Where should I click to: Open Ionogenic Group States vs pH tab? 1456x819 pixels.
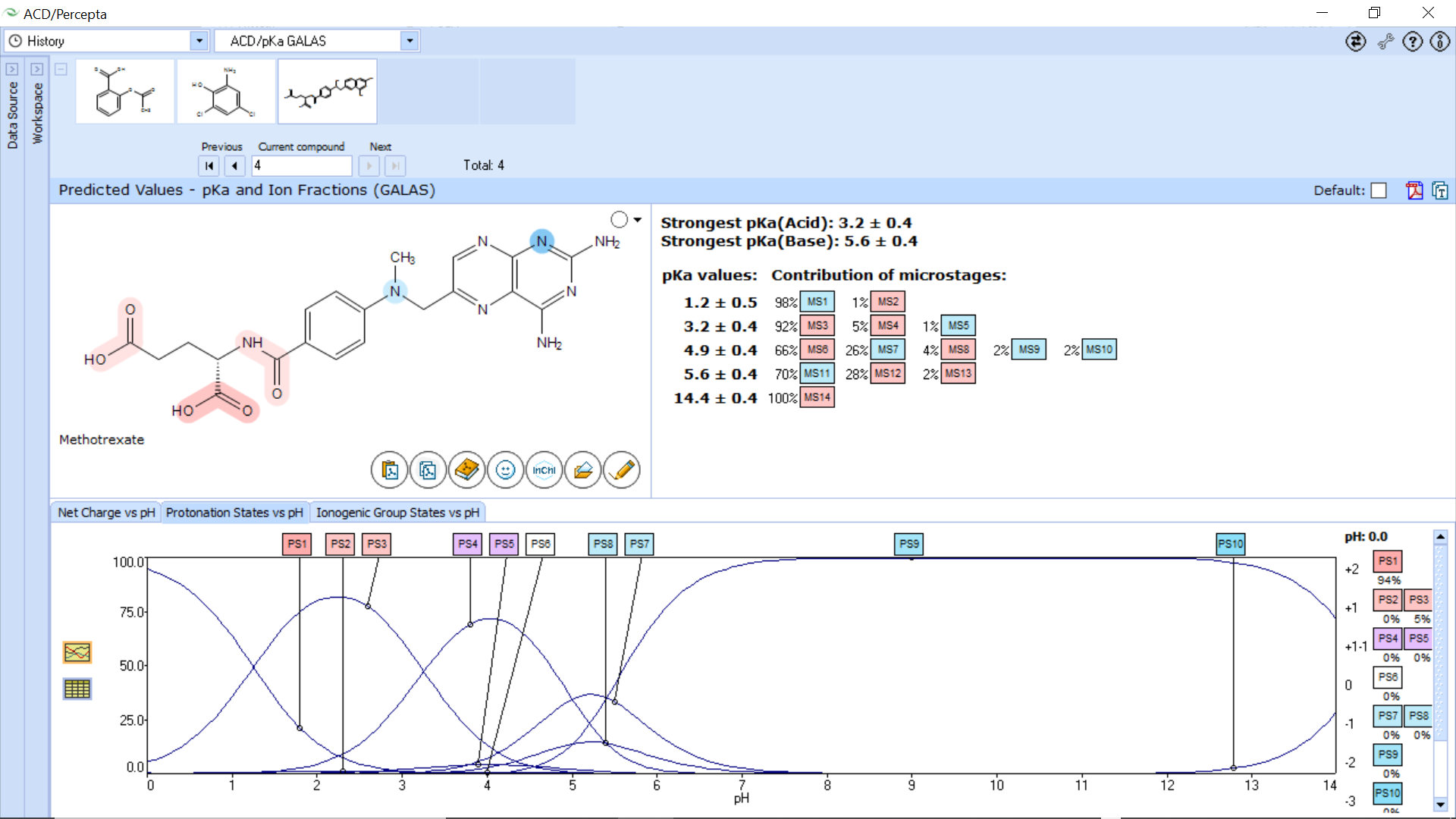pos(397,513)
